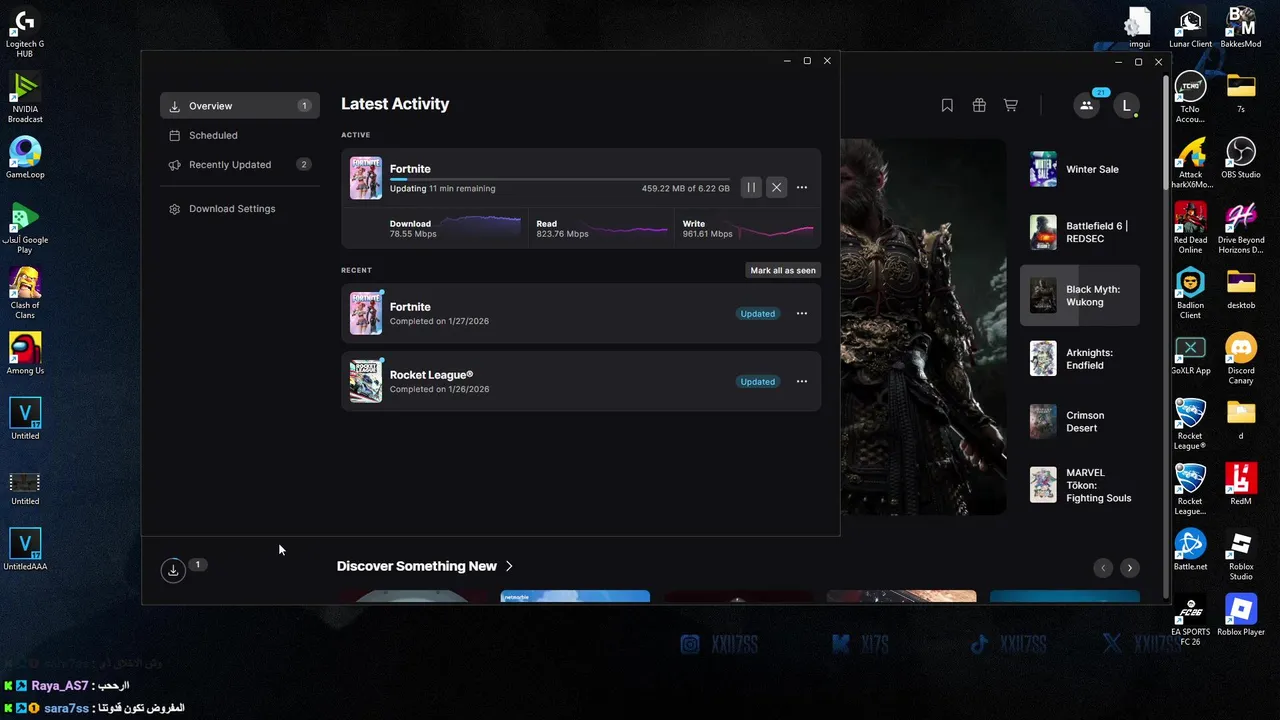Image resolution: width=1280 pixels, height=720 pixels.
Task: Open the imgui file on desktop
Action: [x=1139, y=28]
